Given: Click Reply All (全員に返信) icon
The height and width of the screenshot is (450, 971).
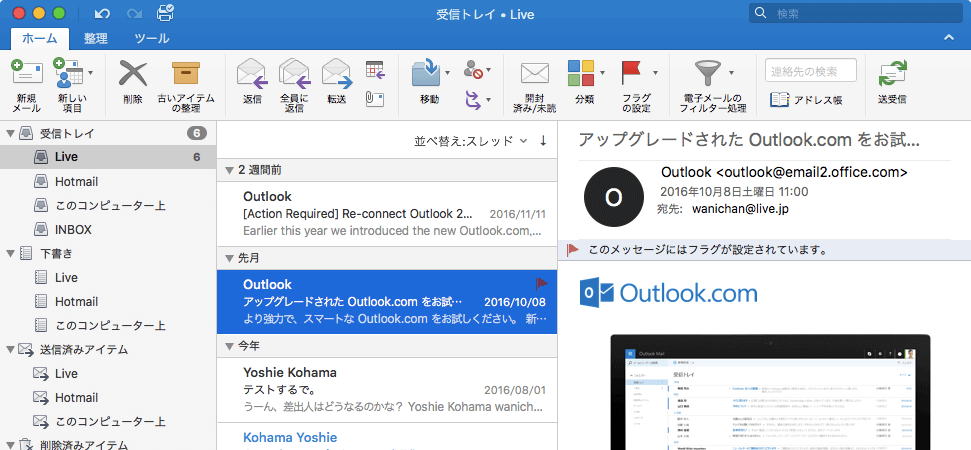Looking at the screenshot, I should coord(294,74).
